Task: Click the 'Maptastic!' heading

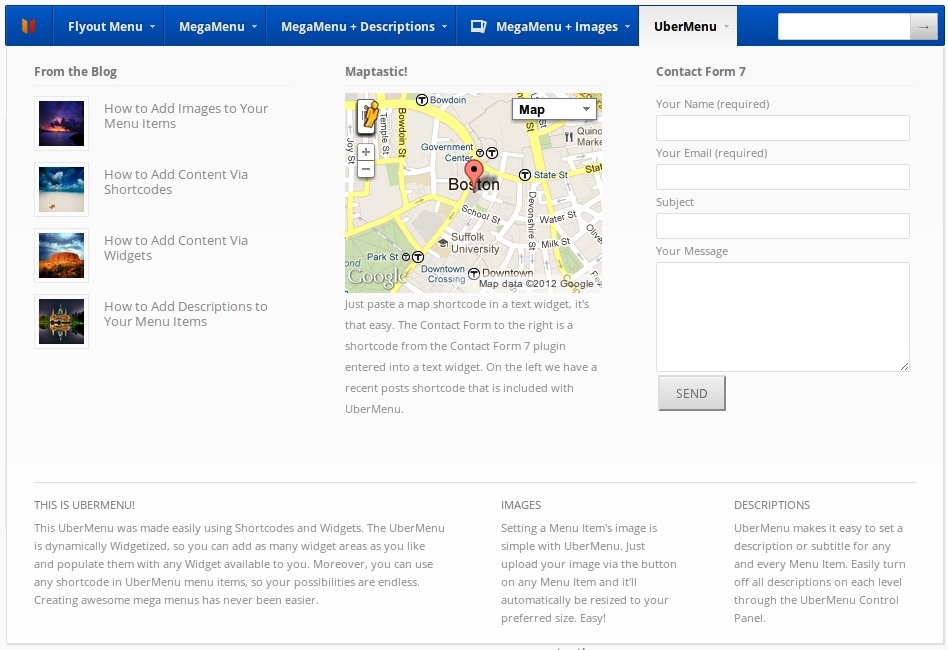Action: [376, 71]
